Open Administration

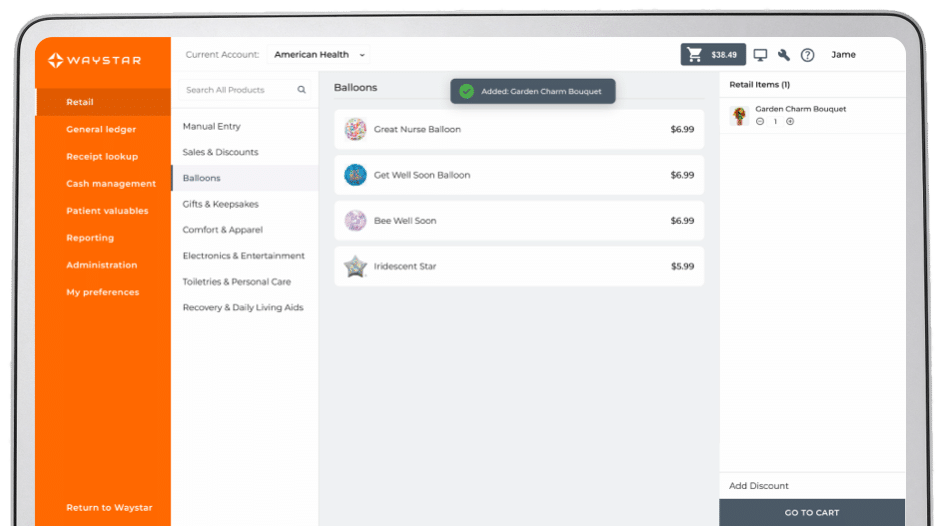pyautogui.click(x=101, y=265)
